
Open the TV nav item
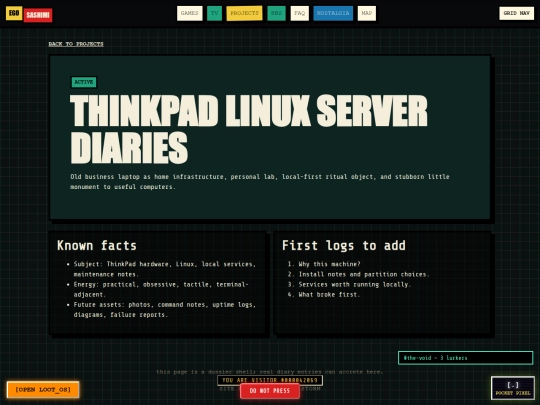pyautogui.click(x=214, y=13)
